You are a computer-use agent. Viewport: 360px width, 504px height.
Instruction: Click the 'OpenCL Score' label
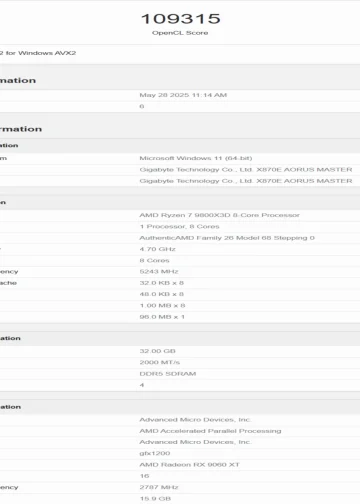pos(180,33)
